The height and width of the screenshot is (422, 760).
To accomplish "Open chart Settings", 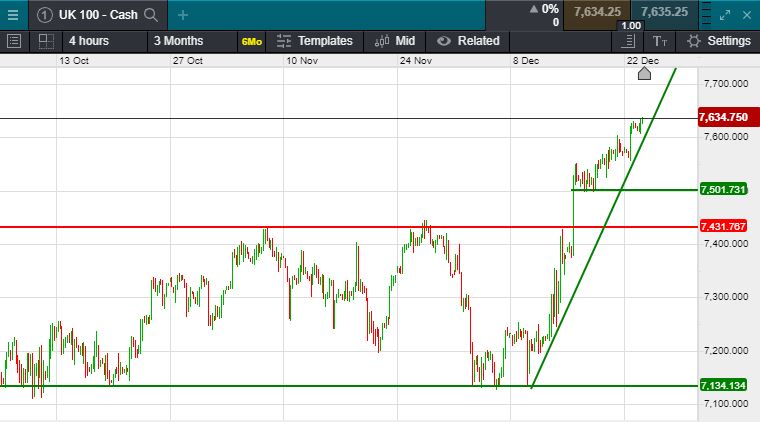I will tap(717, 41).
